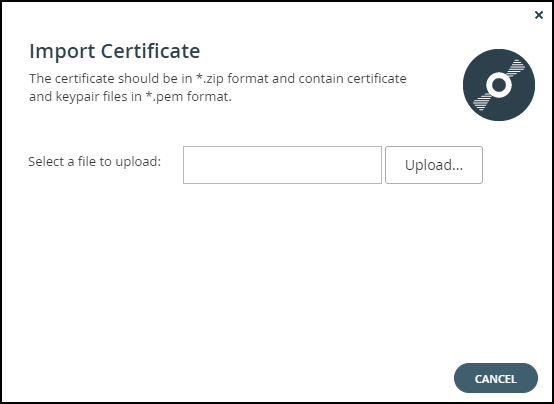Click the white ring center of disc icon
The image size is (554, 404).
[x=499, y=85]
